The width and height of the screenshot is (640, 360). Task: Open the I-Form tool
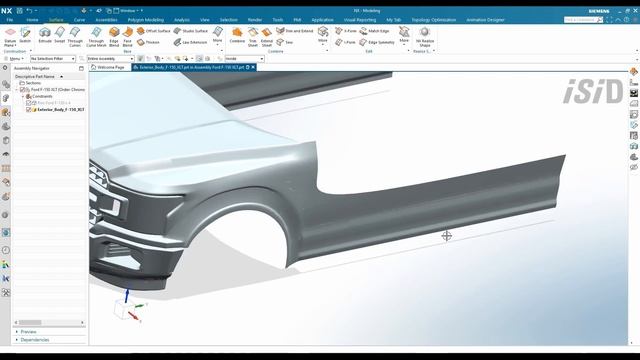345,42
